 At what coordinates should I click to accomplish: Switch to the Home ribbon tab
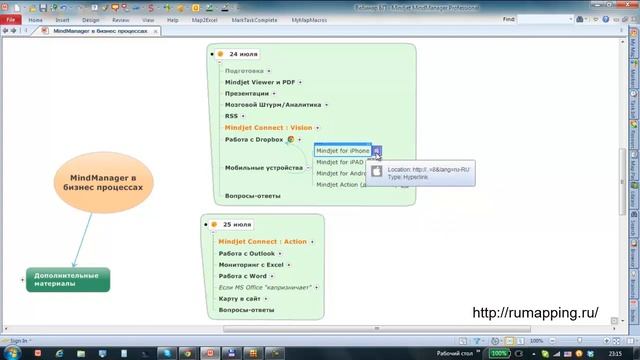tap(36, 20)
